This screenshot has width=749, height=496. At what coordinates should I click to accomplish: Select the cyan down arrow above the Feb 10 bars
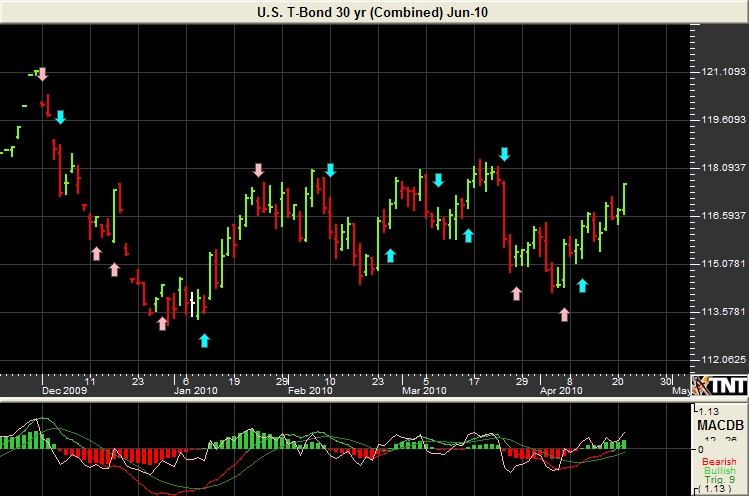click(x=331, y=170)
